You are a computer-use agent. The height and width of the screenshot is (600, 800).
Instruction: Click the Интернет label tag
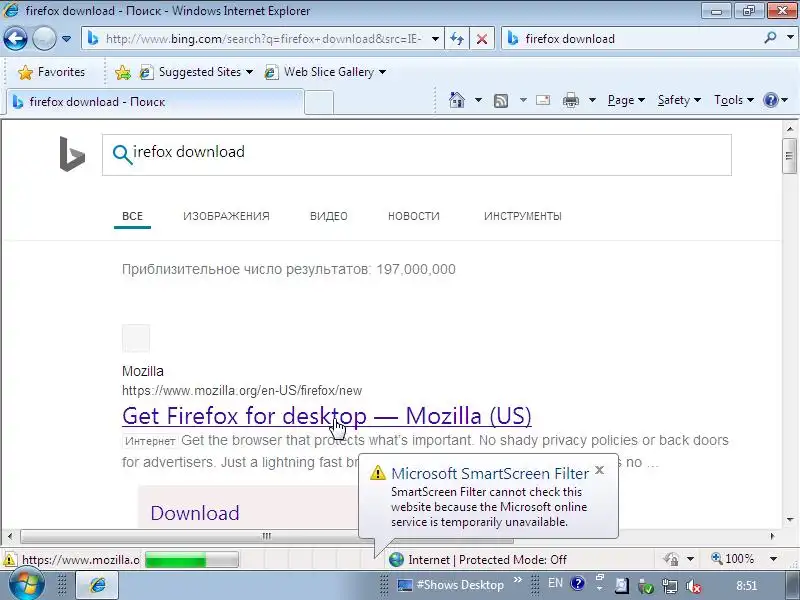pos(150,441)
